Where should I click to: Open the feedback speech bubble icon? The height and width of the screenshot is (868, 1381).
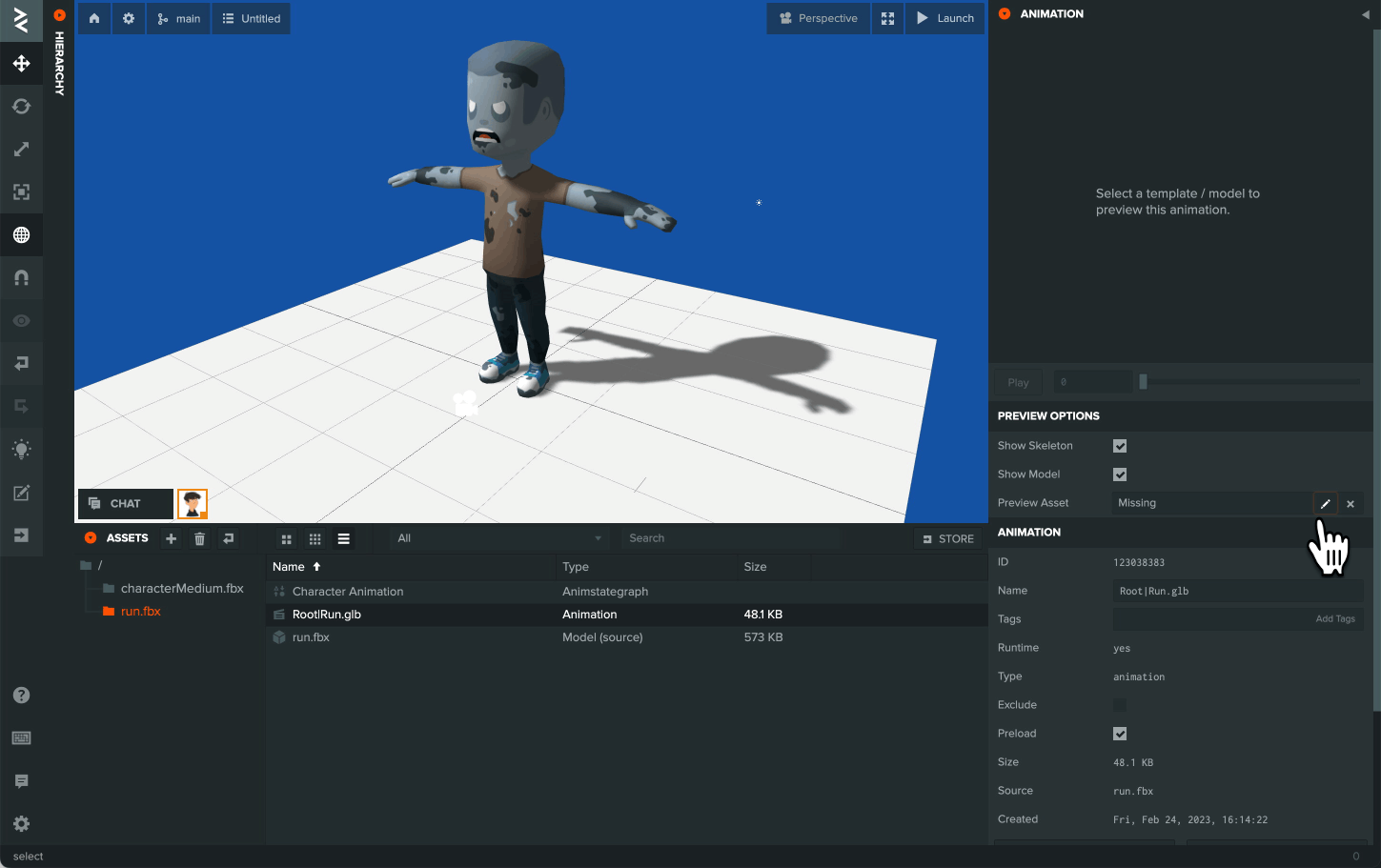[21, 781]
